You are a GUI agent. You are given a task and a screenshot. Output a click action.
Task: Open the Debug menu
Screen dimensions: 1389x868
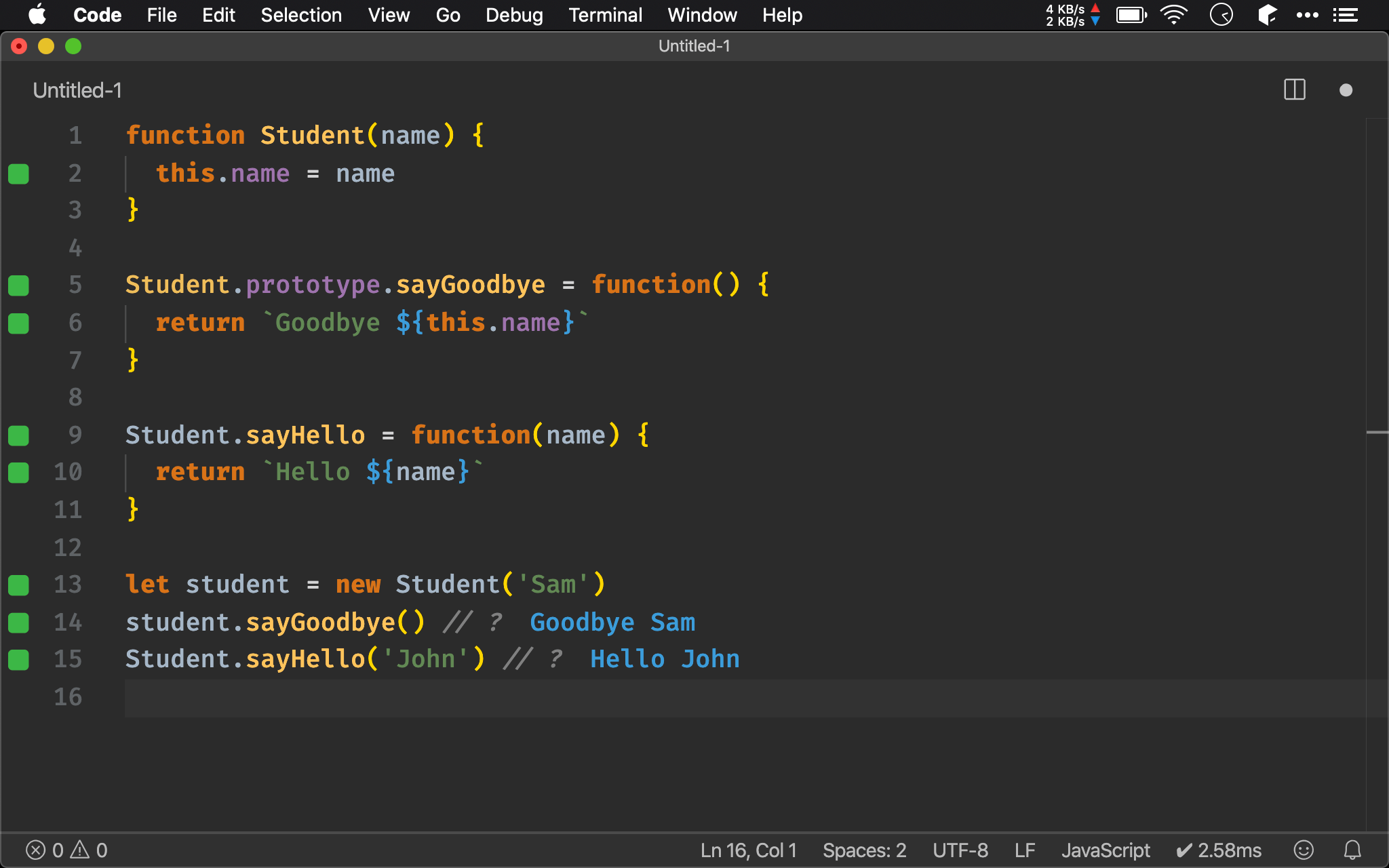coord(514,15)
